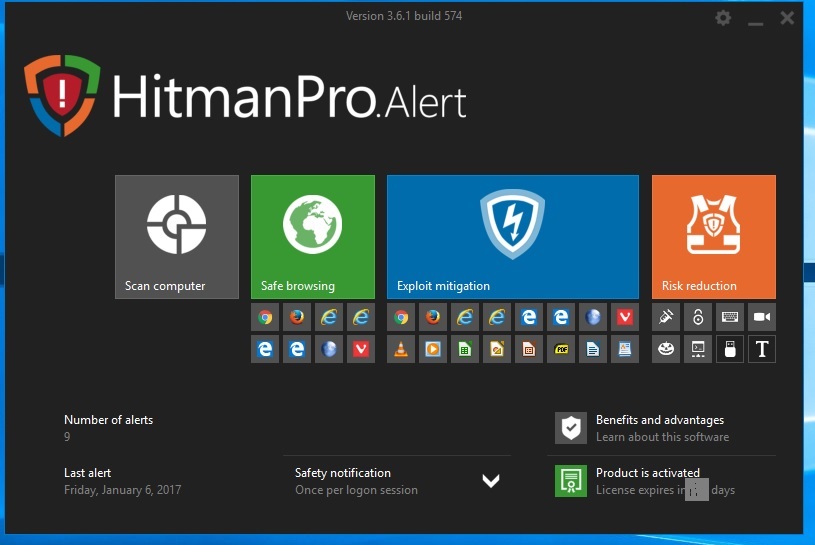Click globe browser icon under Safe browsing
Viewport: 815px width, 545px height.
(x=329, y=349)
